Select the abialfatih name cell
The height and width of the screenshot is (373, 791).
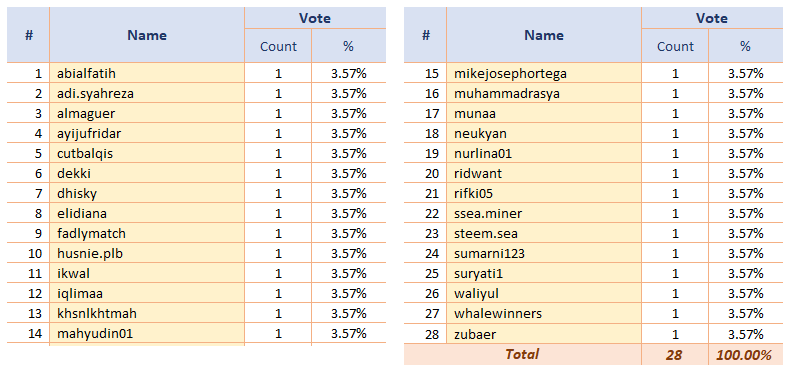(147, 73)
